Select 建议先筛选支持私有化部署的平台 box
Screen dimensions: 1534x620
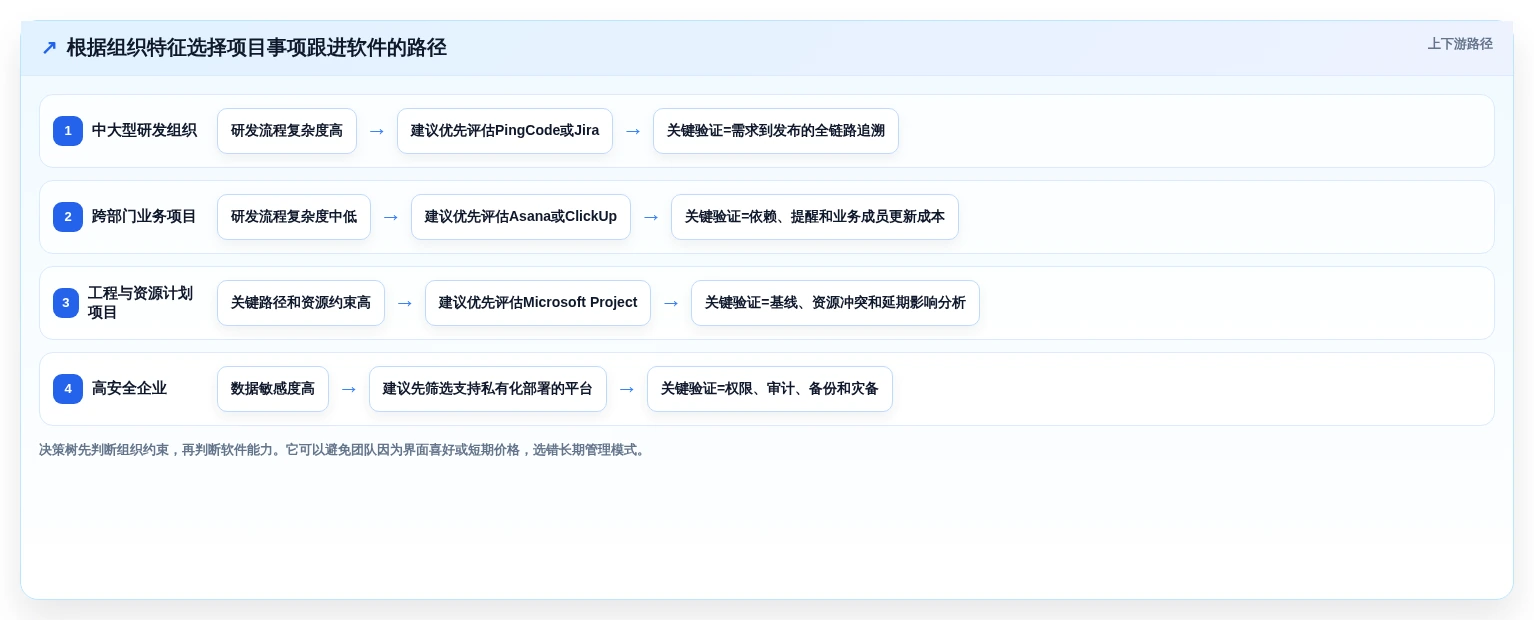pyautogui.click(x=488, y=389)
